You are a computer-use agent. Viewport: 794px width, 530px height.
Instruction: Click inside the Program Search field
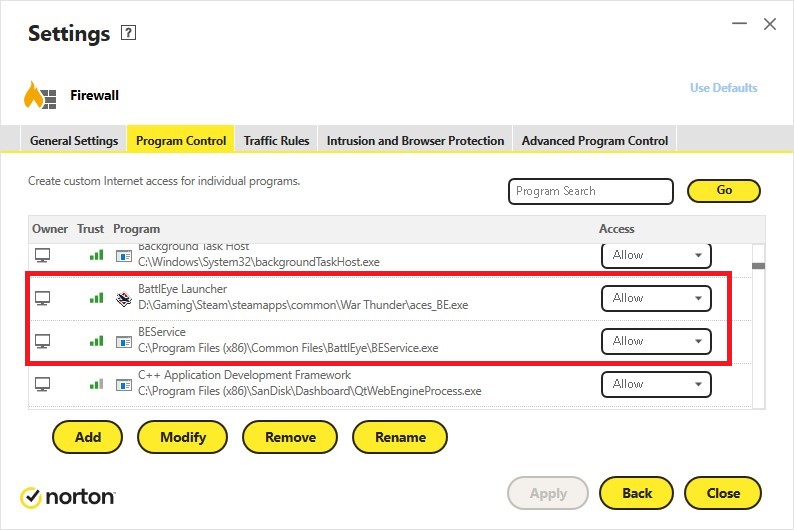click(590, 191)
